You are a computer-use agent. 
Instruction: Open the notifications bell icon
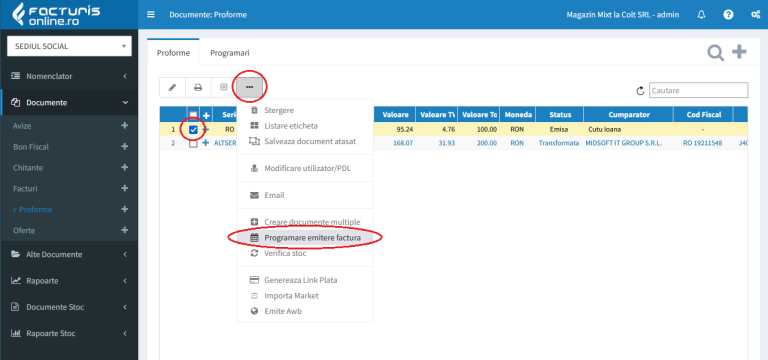701,15
